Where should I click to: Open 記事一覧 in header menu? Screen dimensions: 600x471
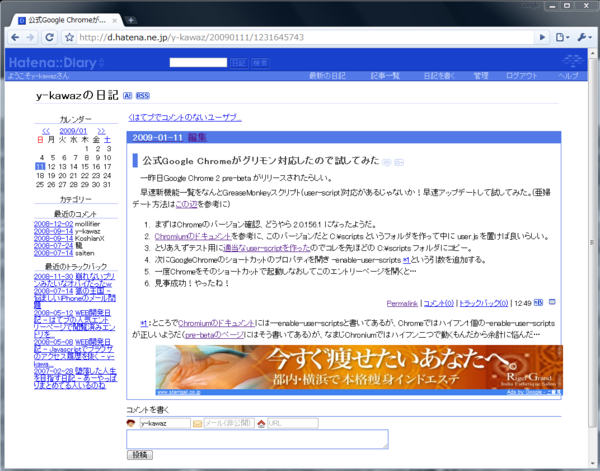pyautogui.click(x=385, y=76)
